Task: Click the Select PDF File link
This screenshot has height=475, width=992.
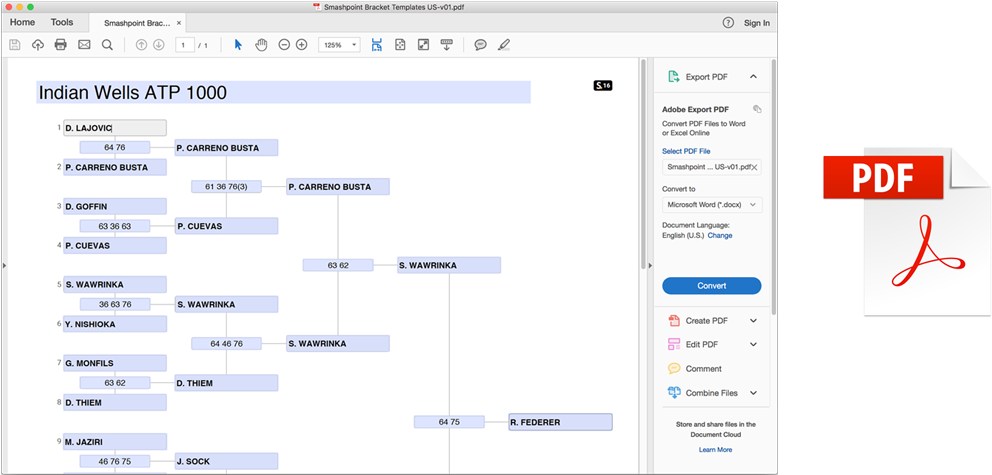Action: pos(686,151)
